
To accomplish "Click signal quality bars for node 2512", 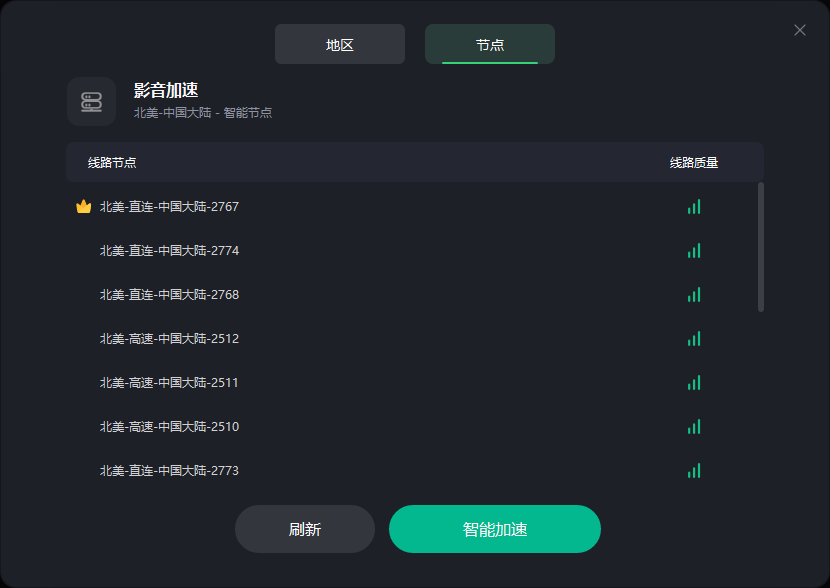I will click(x=694, y=339).
